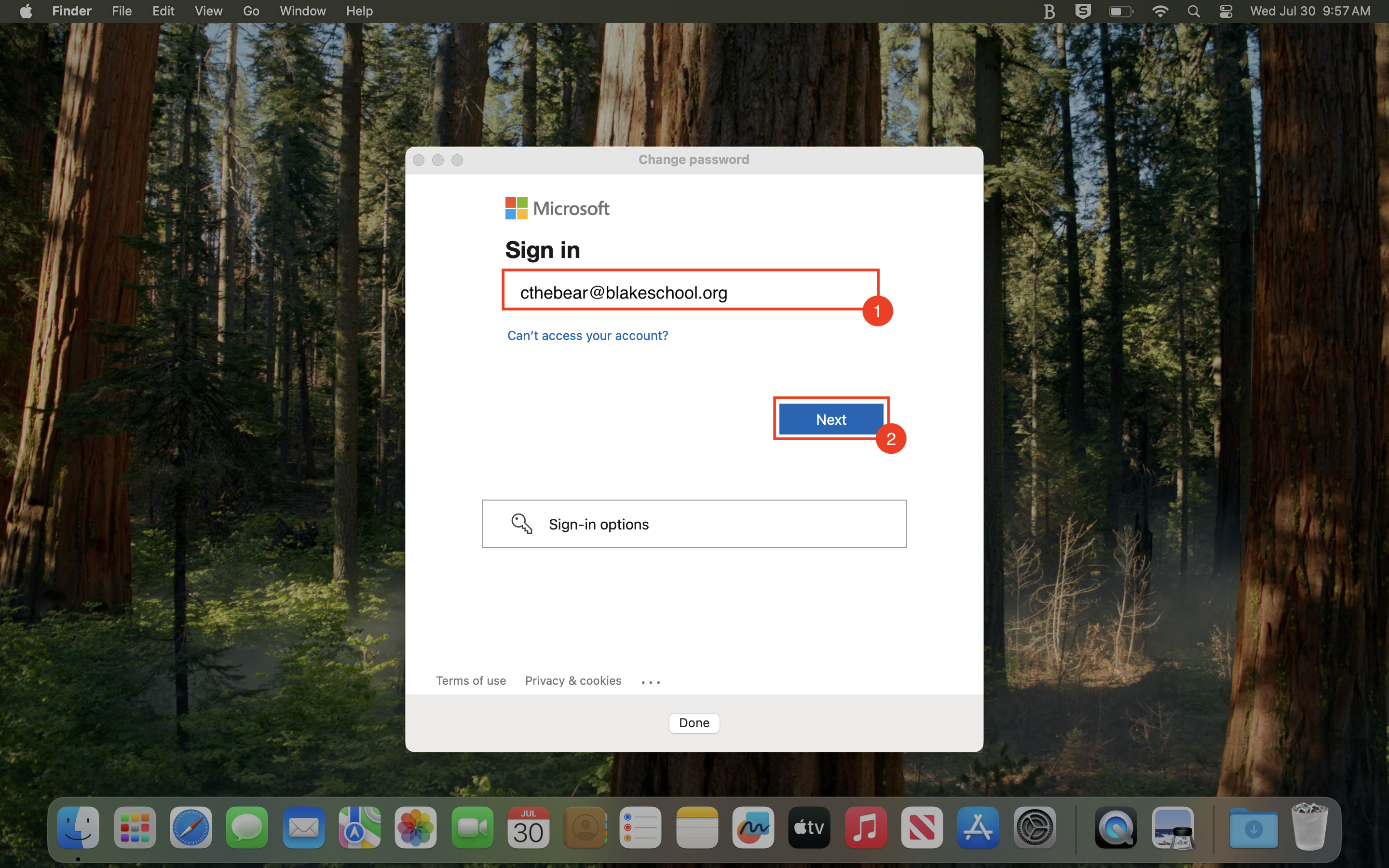Open the View menu
This screenshot has width=1389, height=868.
click(208, 12)
